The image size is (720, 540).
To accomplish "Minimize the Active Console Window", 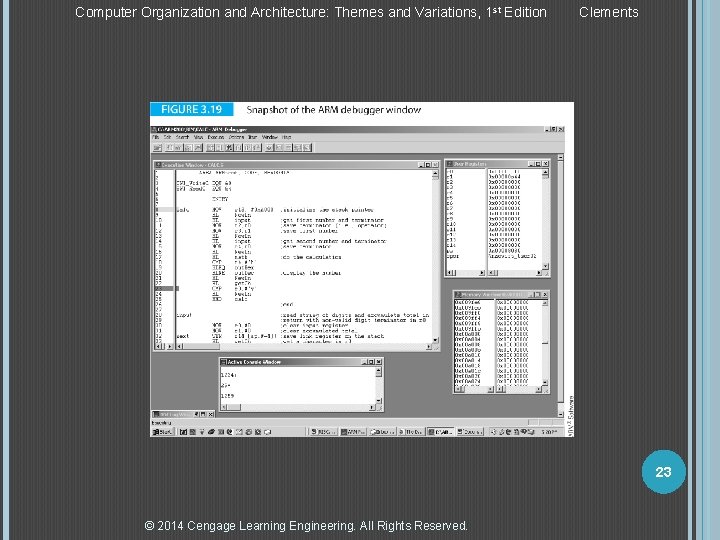I will coord(365,362).
